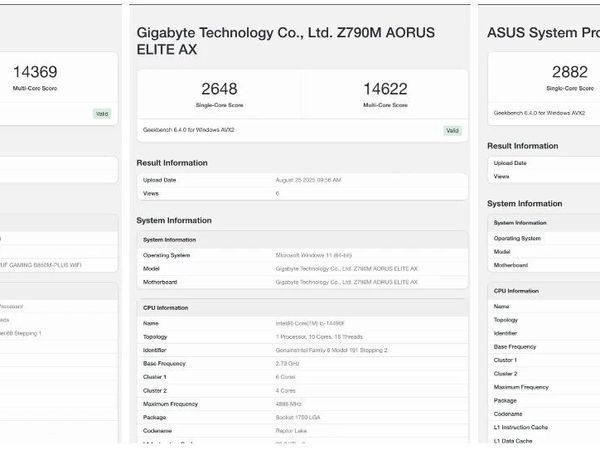Click the 'Views' label in the Gigabyte panel
This screenshot has height=450, width=600.
pos(151,193)
